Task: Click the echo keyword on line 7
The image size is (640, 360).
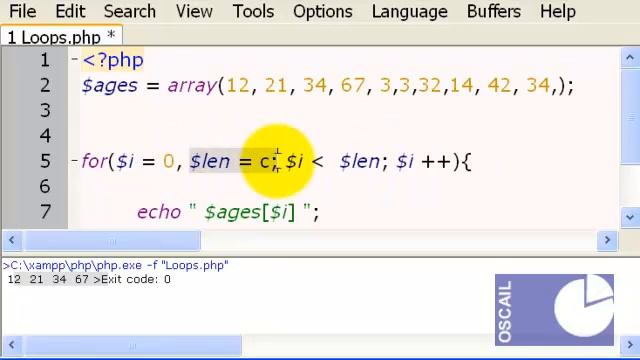Action: [x=159, y=212]
